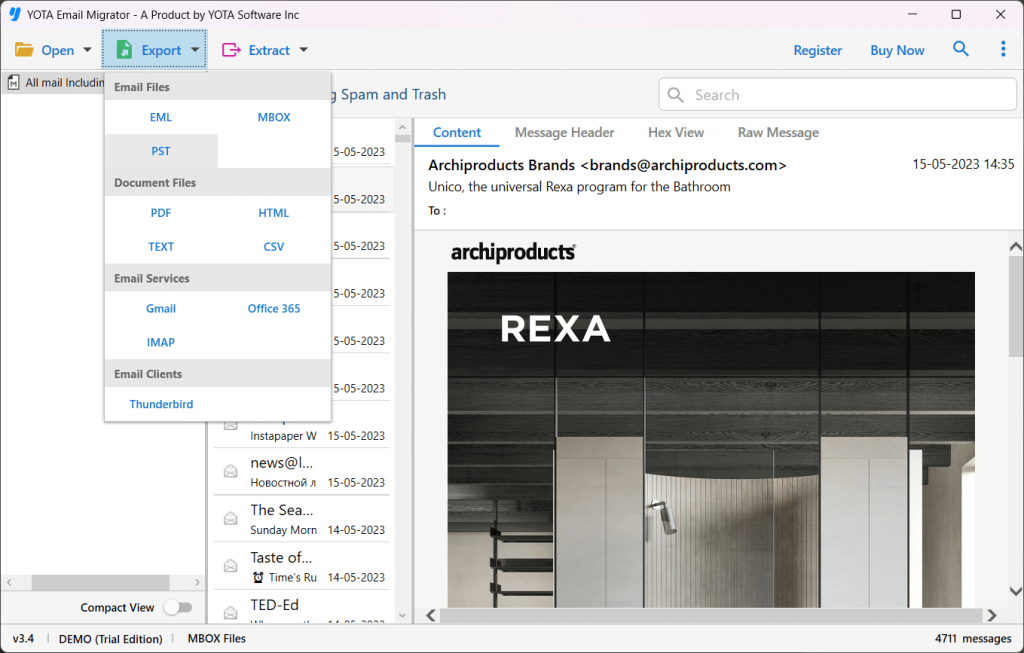Click preview pane scroll down arrow
The image size is (1024, 653).
click(x=1016, y=592)
